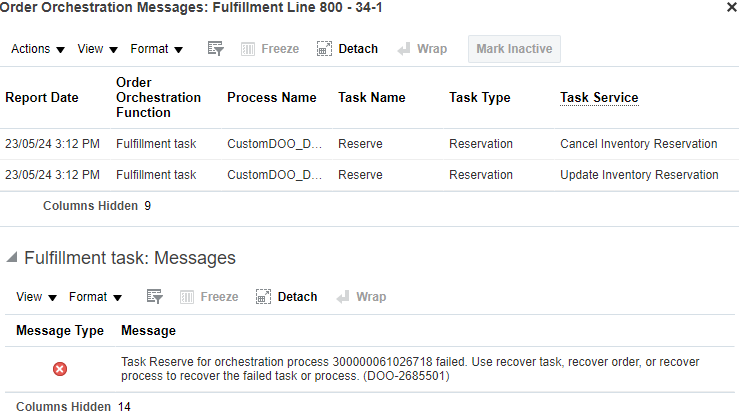
Task: Click the Query By Example icon in top toolbar
Action: pyautogui.click(x=216, y=49)
